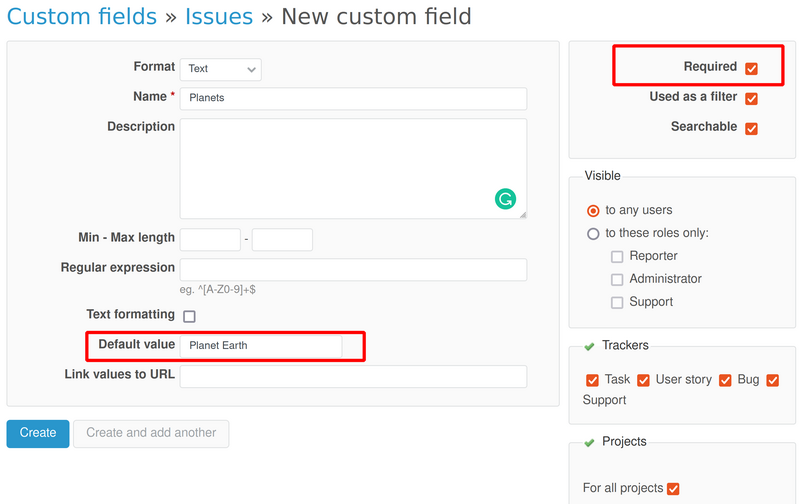Image resolution: width=800 pixels, height=504 pixels.
Task: Disable the Searchable checkbox
Action: pos(751,128)
